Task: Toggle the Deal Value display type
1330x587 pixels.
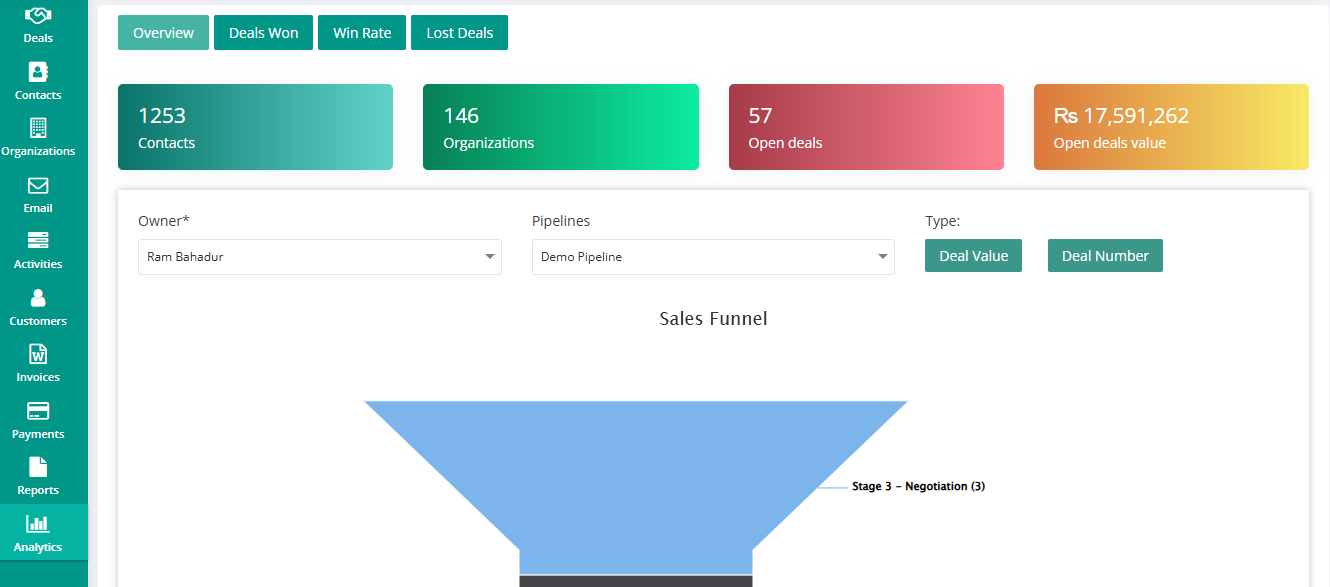Action: (x=973, y=255)
